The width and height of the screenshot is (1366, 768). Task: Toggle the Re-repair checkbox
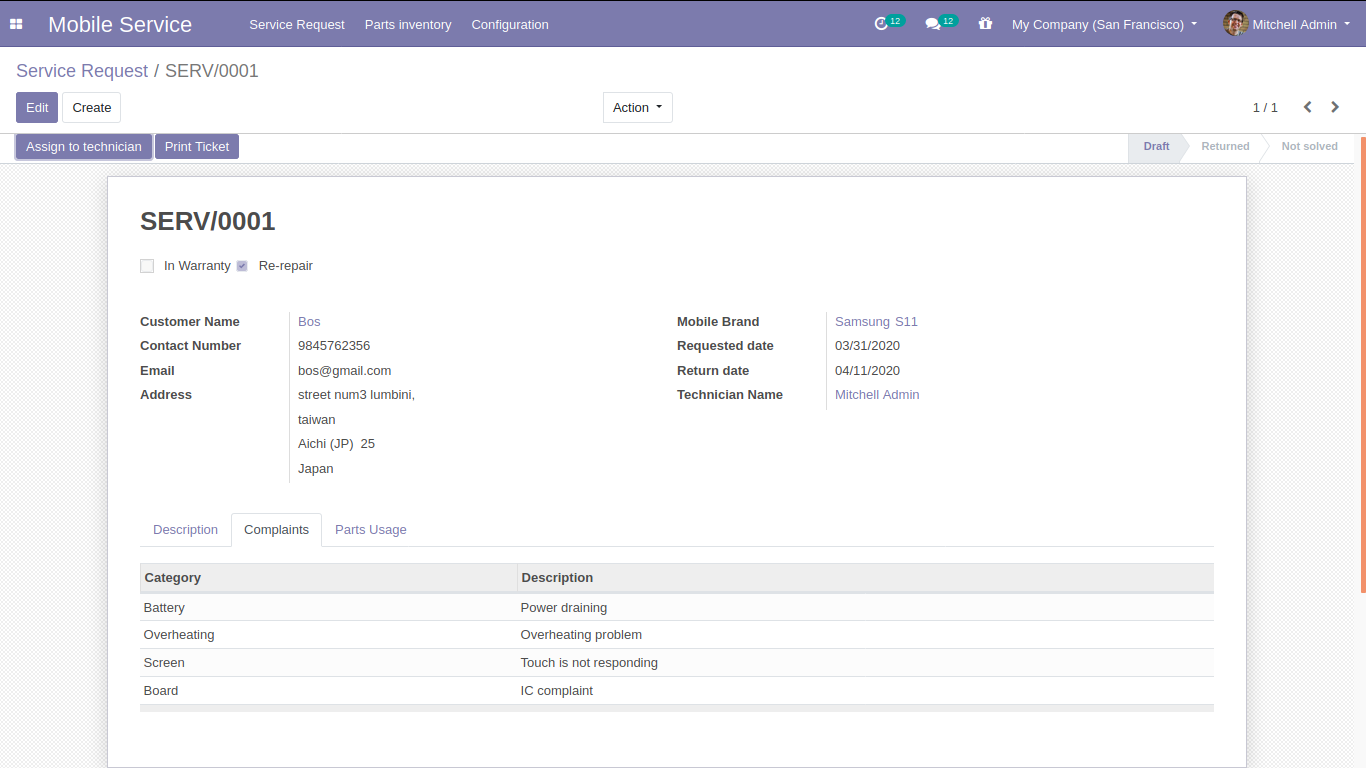coord(242,266)
